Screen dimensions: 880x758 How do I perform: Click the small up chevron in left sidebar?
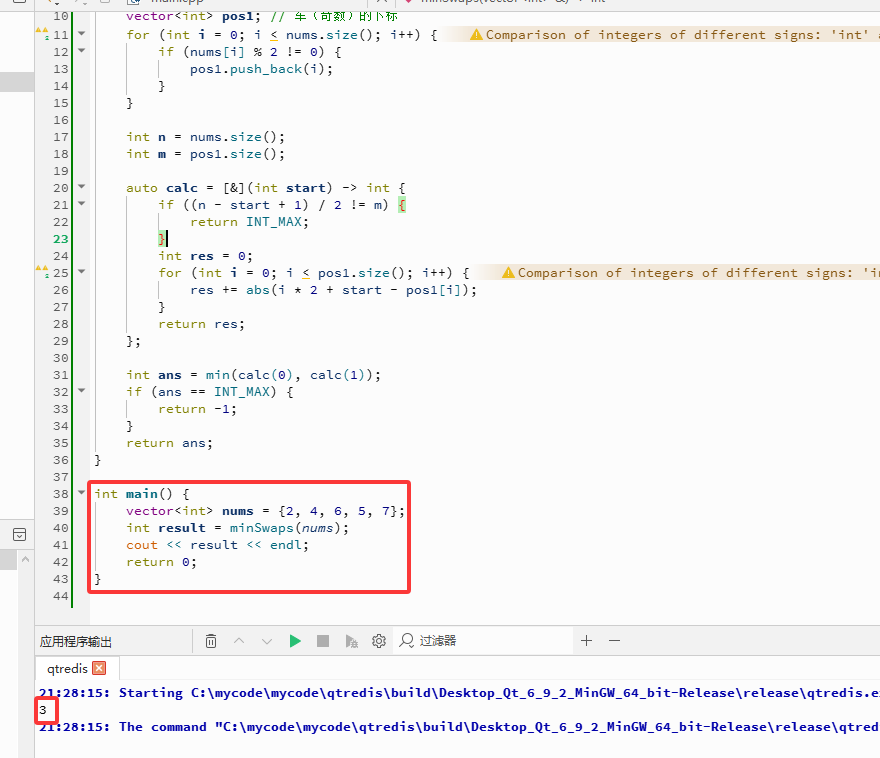(x=25, y=559)
